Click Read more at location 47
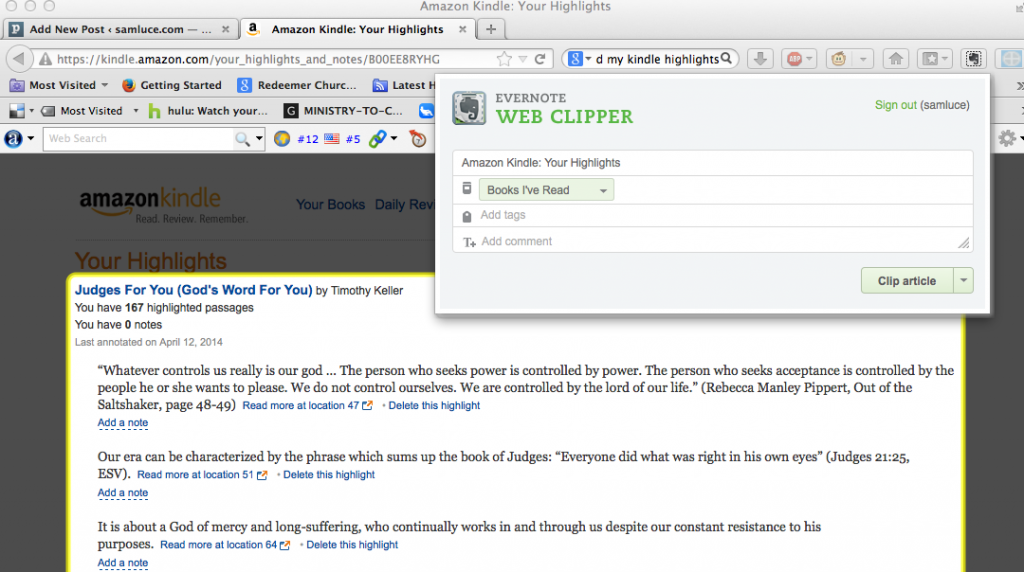Viewport: 1024px width, 572px height. pos(300,405)
